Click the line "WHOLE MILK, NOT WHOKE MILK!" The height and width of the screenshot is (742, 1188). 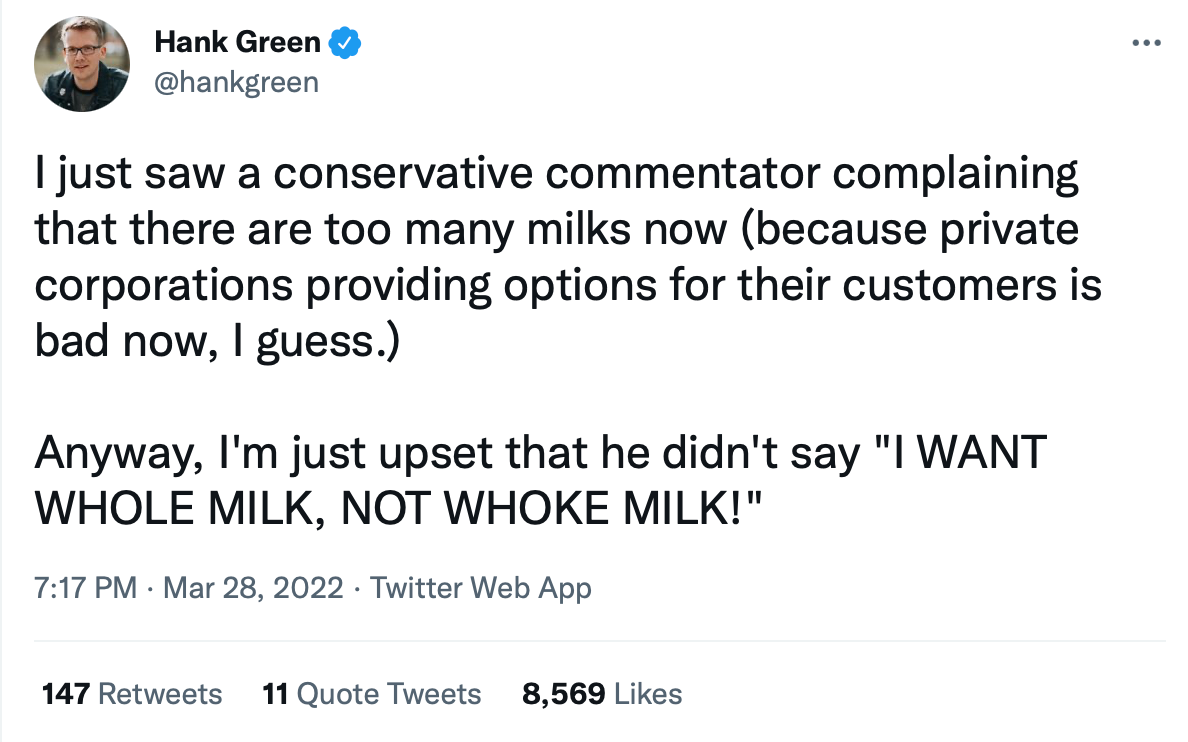coord(399,509)
